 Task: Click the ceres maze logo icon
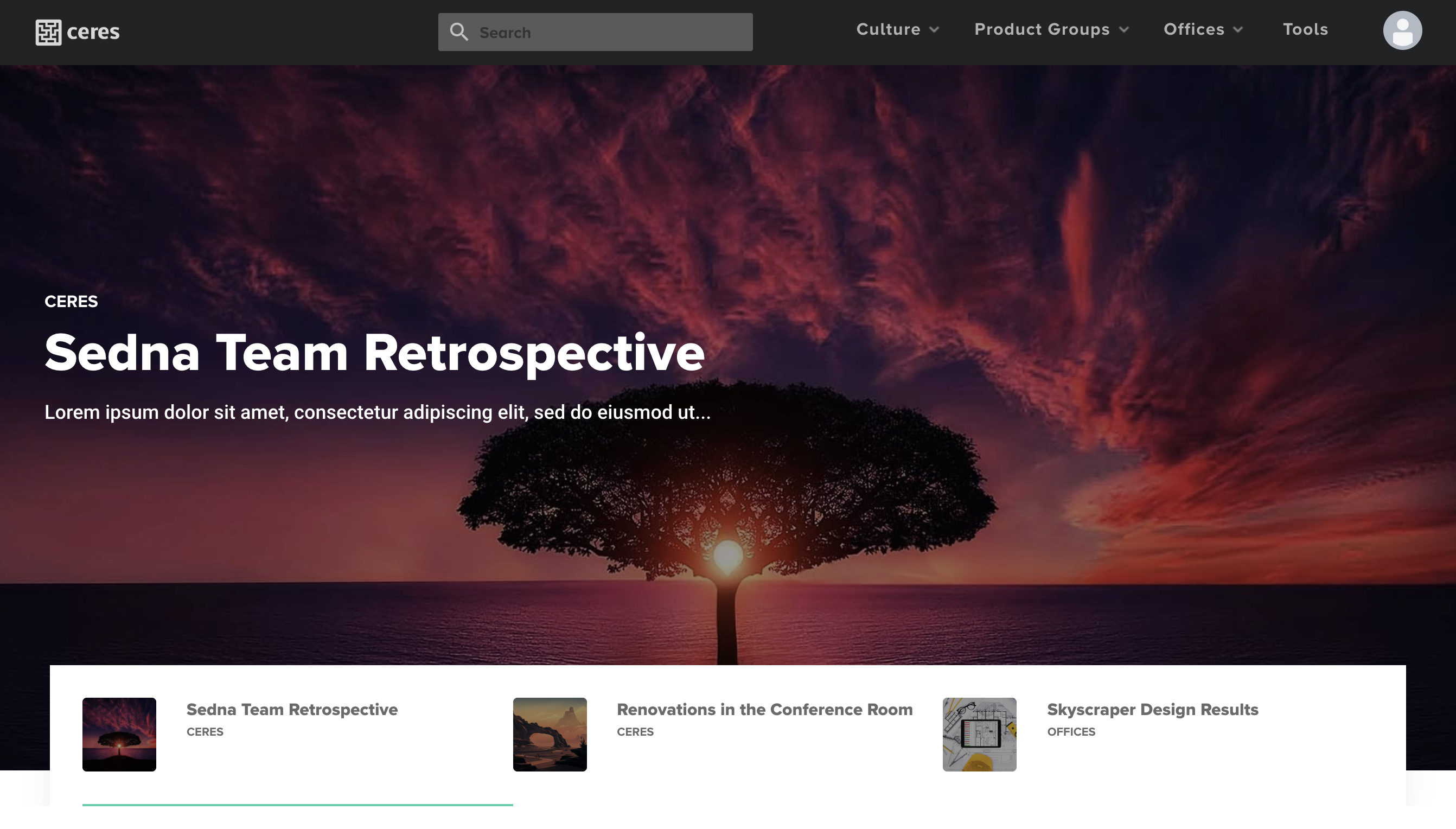pyautogui.click(x=48, y=32)
